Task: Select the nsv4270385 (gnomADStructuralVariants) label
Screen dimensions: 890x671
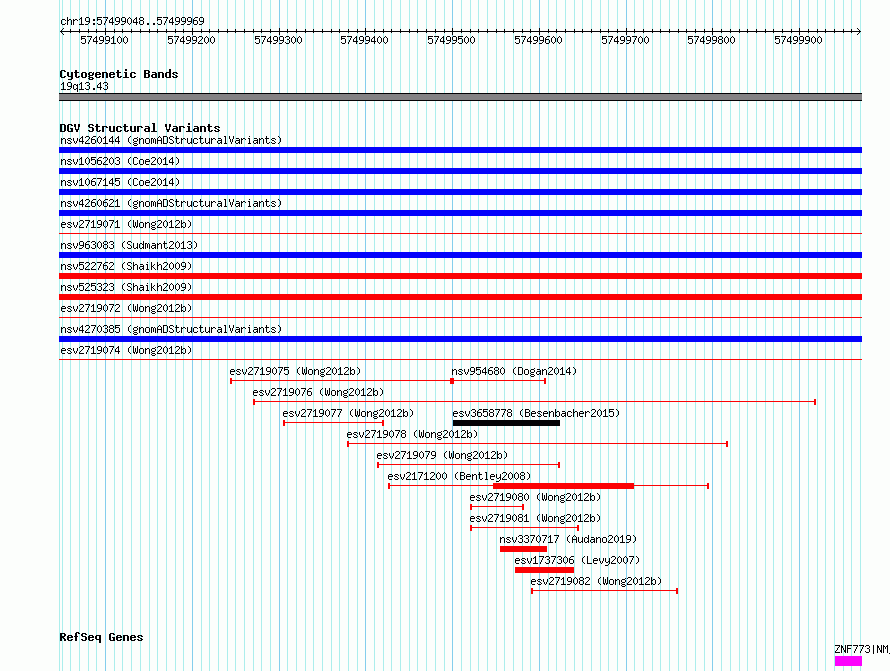Action: pyautogui.click(x=171, y=329)
